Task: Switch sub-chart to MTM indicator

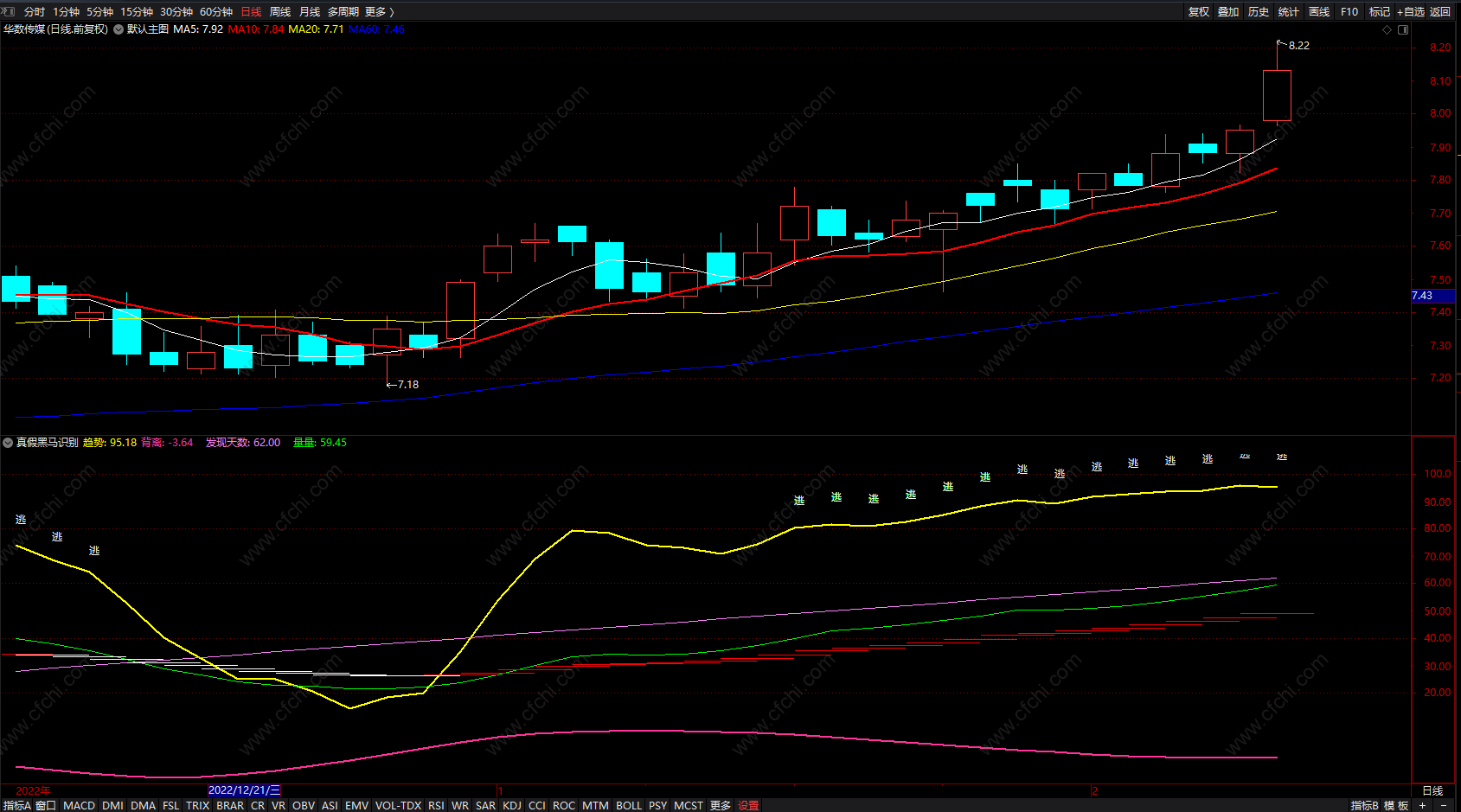Action: coord(595,805)
